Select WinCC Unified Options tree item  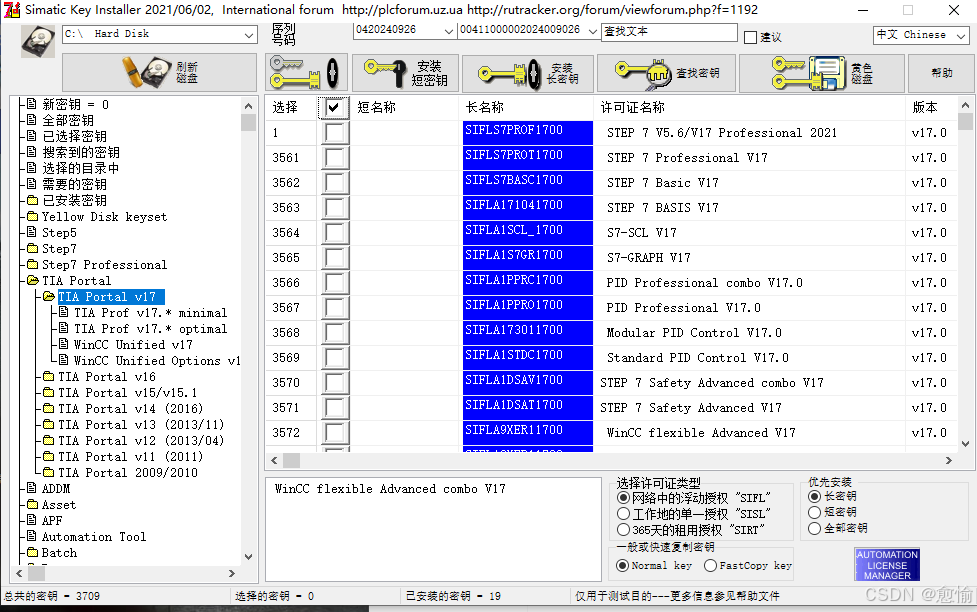coord(156,361)
